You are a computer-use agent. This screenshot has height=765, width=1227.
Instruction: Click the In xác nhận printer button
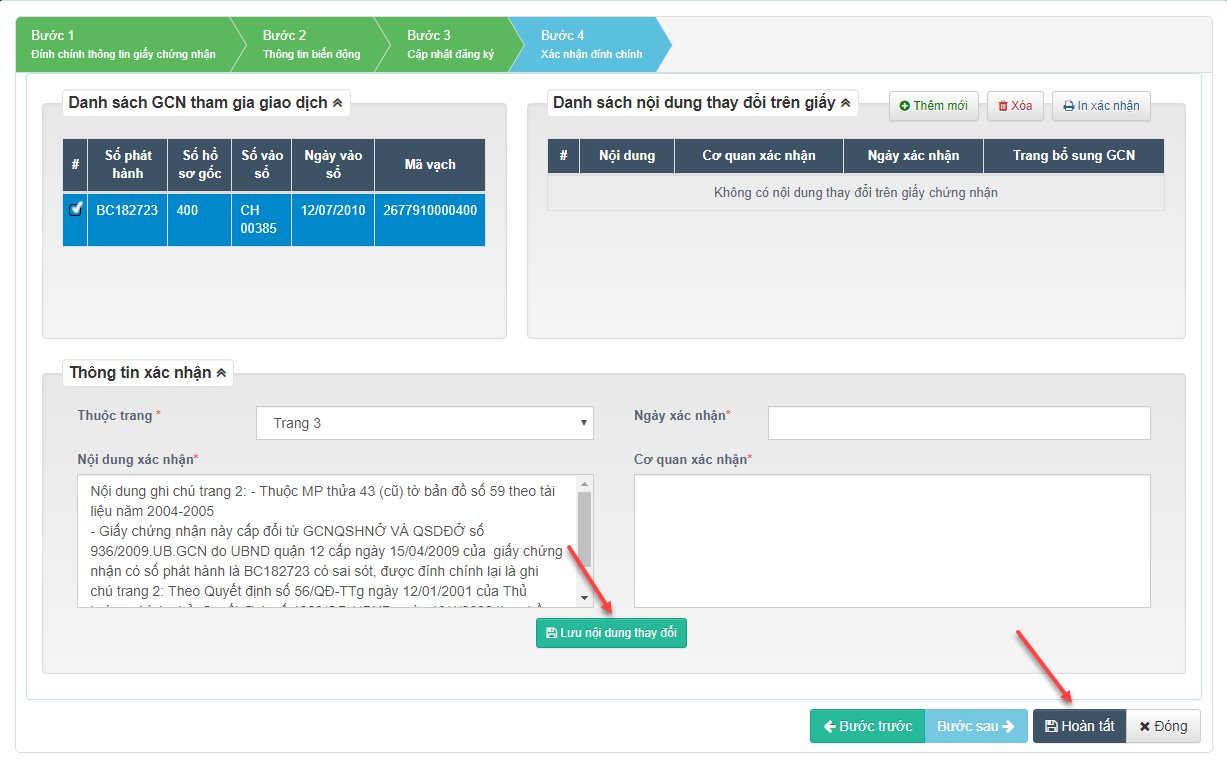[x=1101, y=106]
